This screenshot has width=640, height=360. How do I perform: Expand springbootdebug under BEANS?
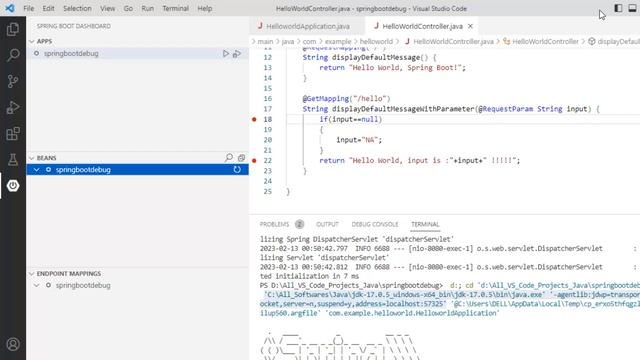point(37,169)
